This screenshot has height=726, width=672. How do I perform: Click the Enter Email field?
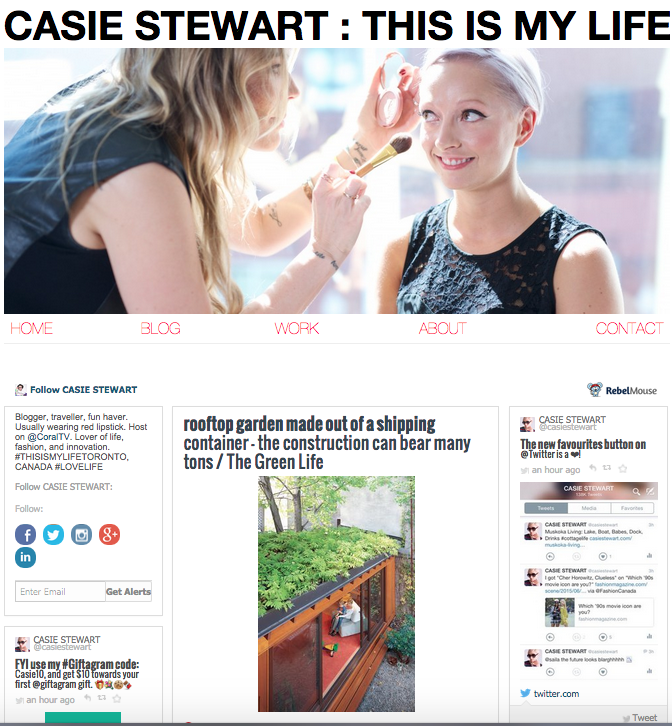[x=60, y=591]
